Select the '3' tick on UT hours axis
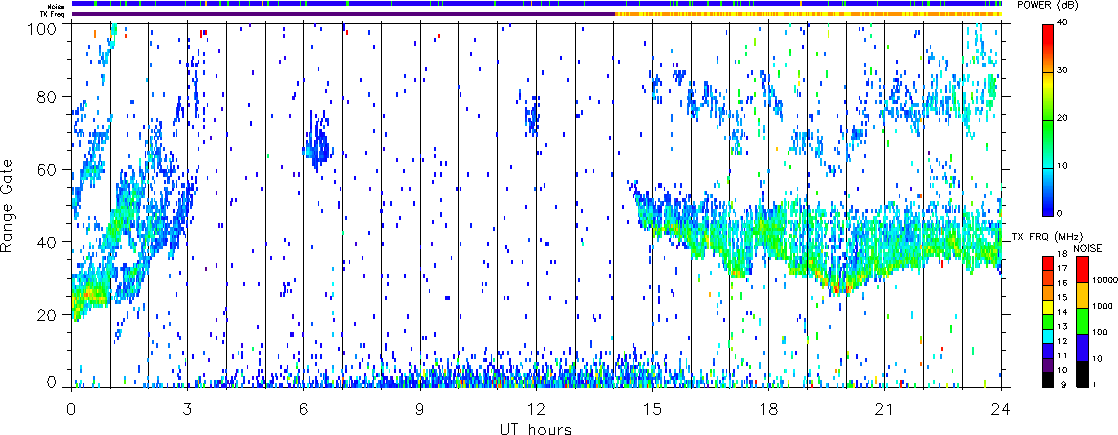 [x=188, y=409]
